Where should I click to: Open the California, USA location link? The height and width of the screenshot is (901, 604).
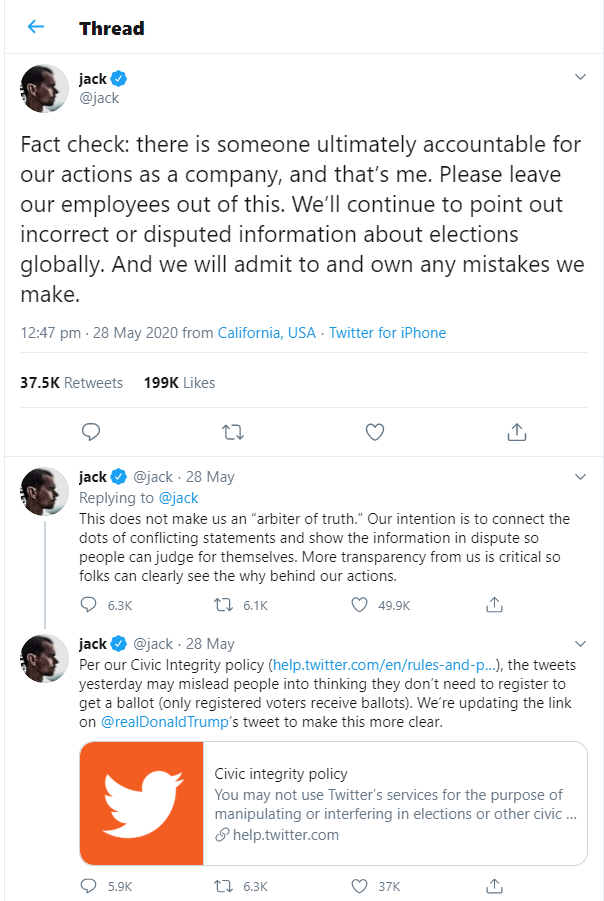(x=267, y=333)
